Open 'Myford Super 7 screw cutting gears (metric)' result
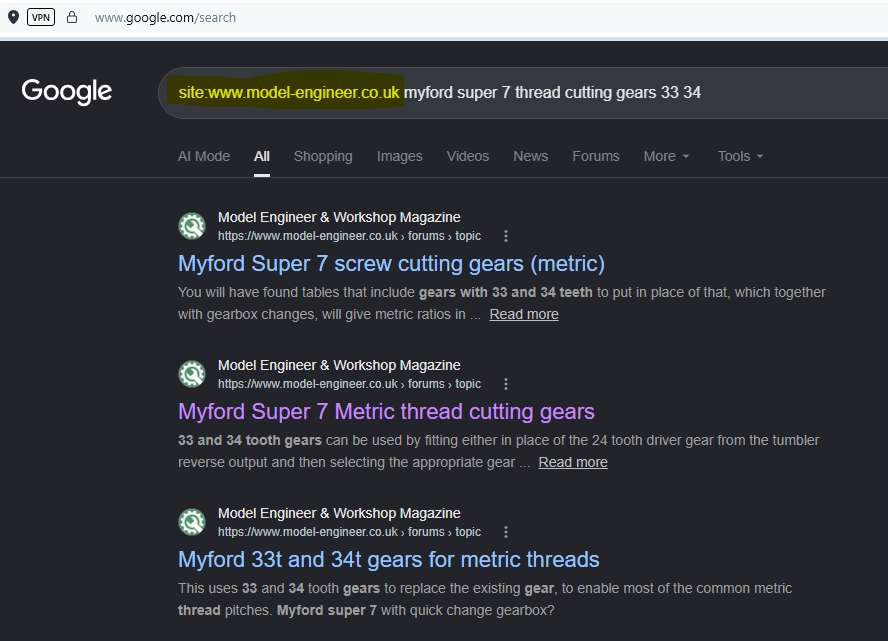The image size is (888, 641). [x=391, y=264]
